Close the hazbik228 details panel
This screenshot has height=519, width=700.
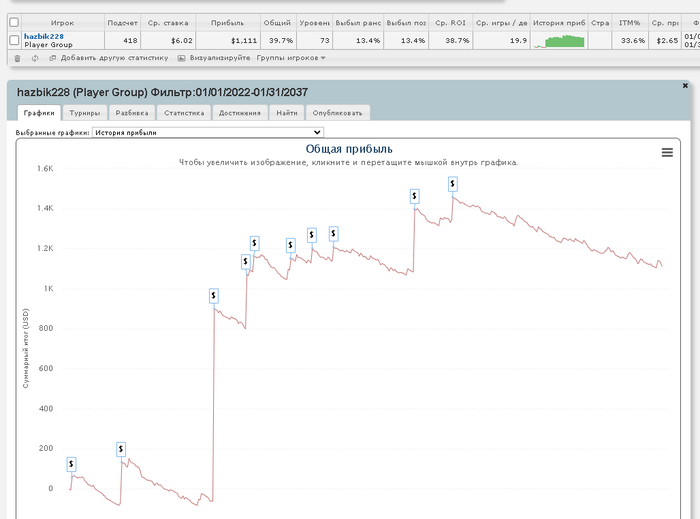click(685, 85)
